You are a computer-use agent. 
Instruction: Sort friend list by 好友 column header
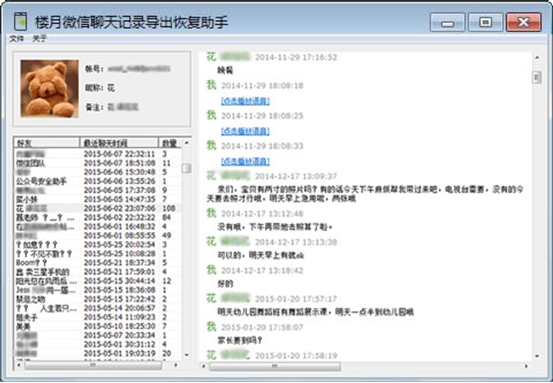pos(47,143)
